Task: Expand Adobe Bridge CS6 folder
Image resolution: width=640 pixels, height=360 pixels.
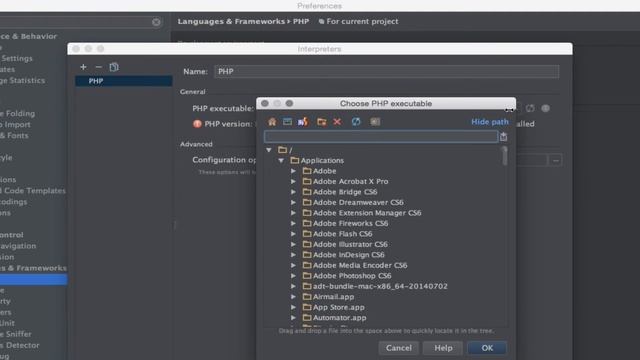Action: click(293, 192)
